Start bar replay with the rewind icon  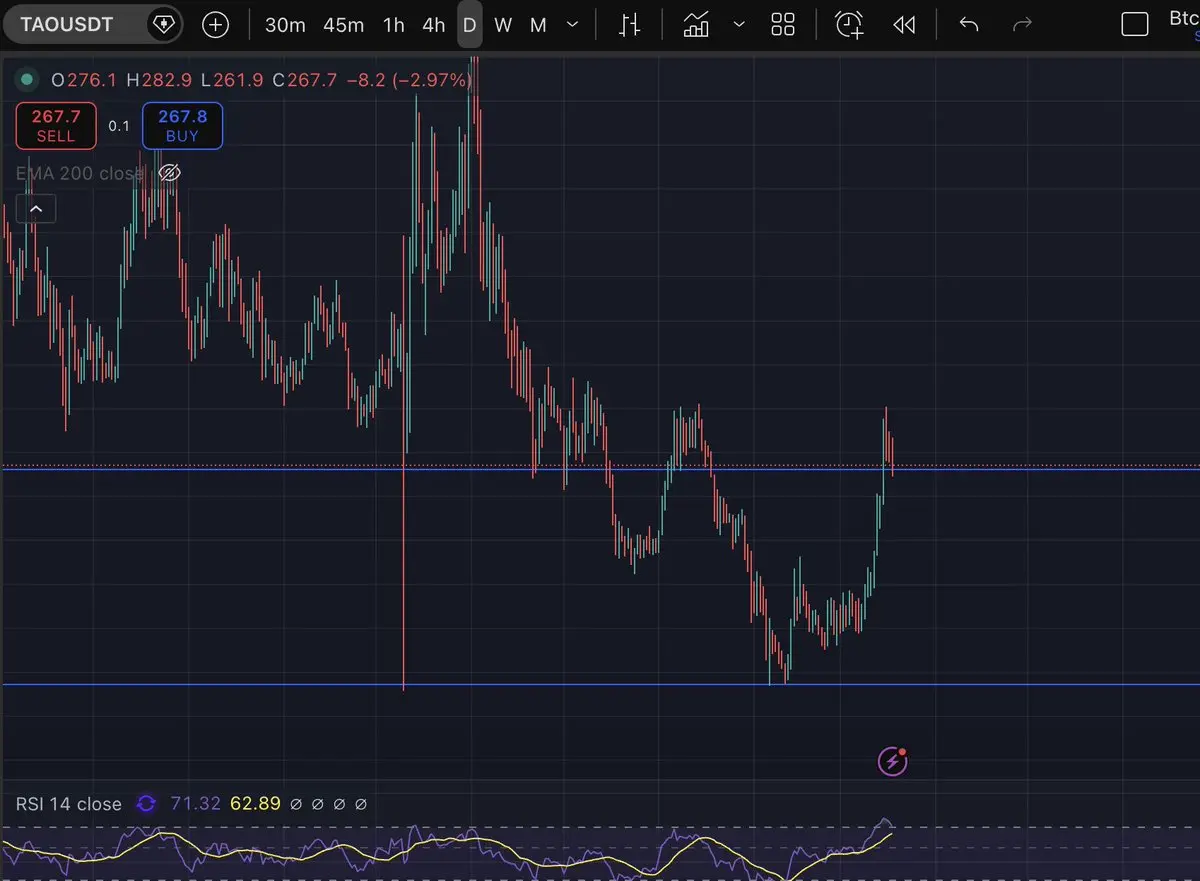click(x=904, y=25)
